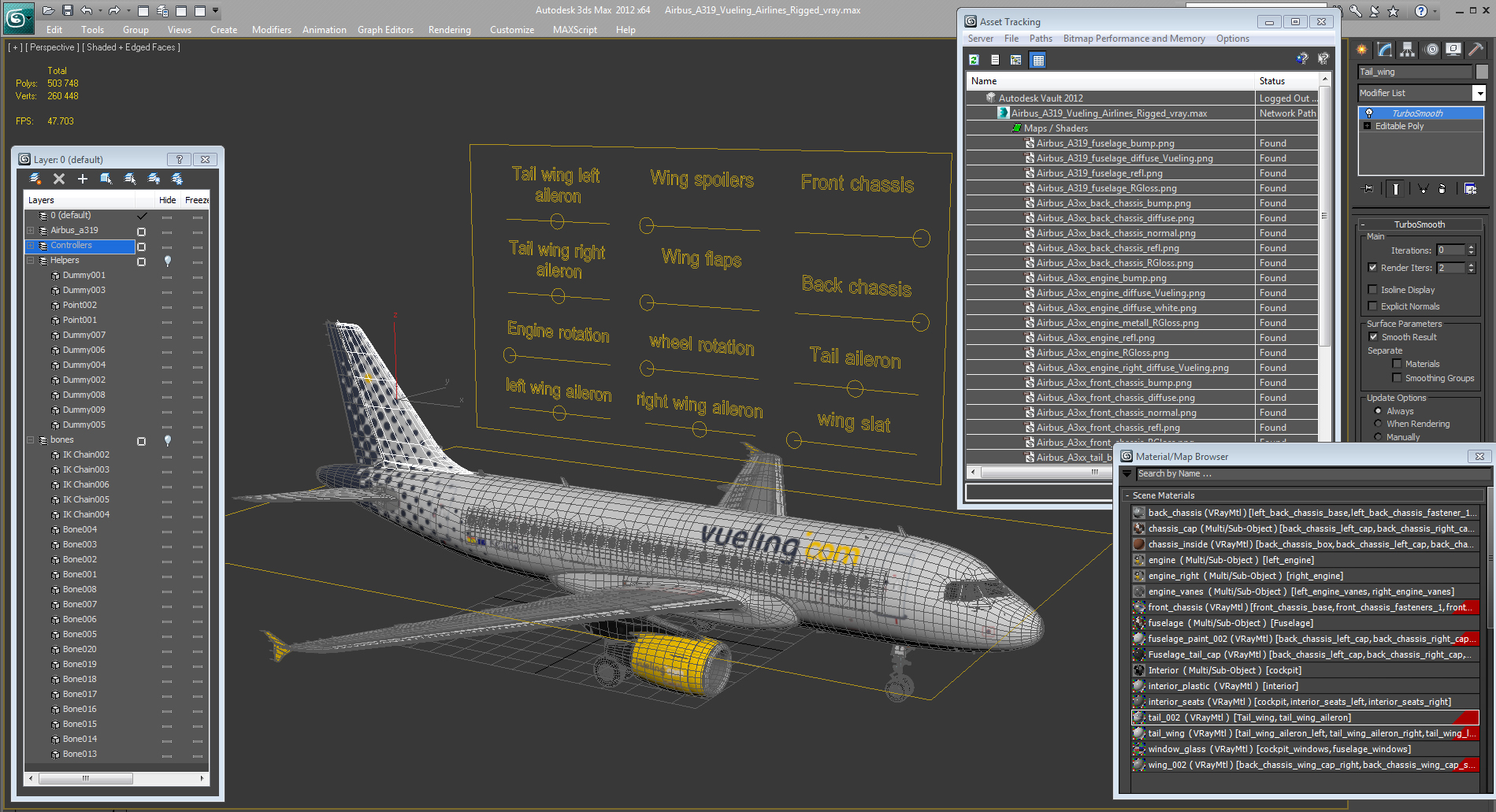This screenshot has height=812, width=1496.
Task: Enable Separate by Smoothing Groups checkbox
Action: [x=1397, y=378]
